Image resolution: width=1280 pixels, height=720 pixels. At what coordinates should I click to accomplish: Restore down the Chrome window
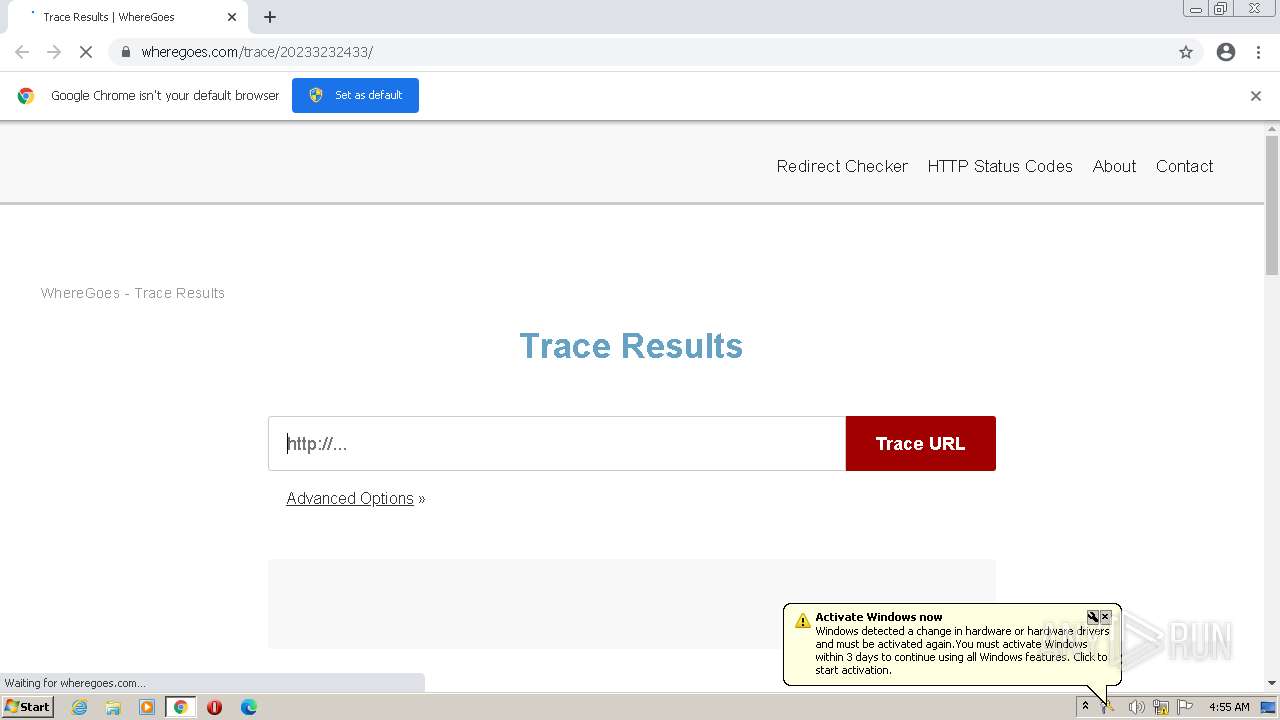coord(1221,8)
